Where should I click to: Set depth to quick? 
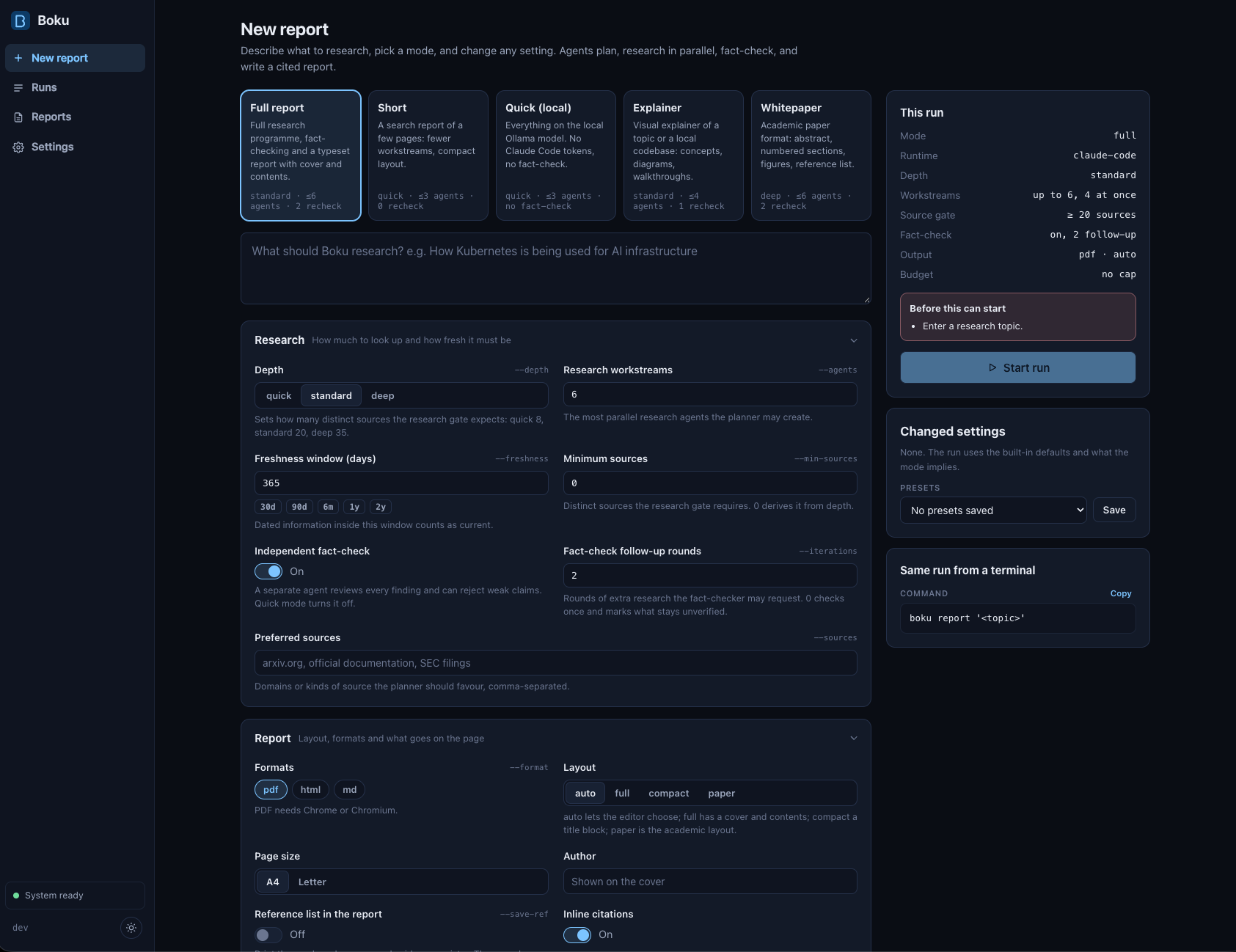[279, 396]
